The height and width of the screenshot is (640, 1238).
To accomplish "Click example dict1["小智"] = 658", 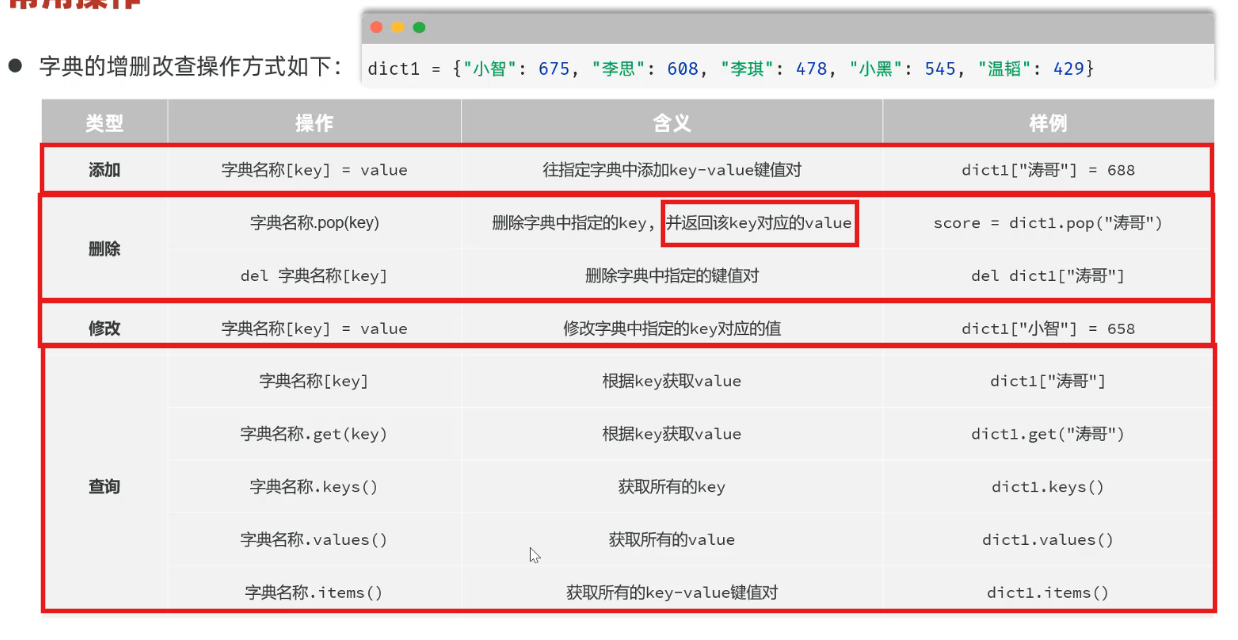I will (1048, 328).
